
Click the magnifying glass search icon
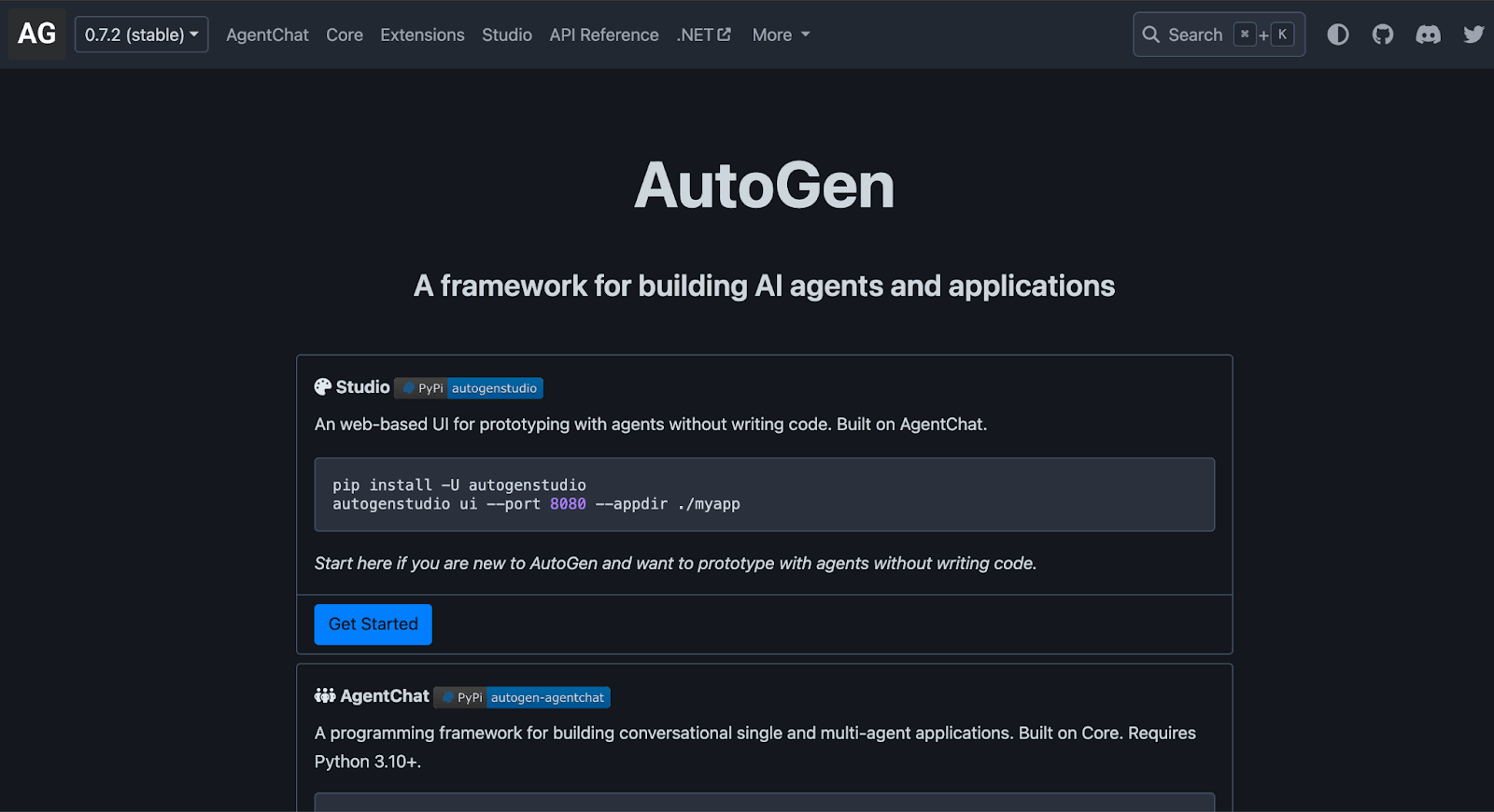(x=1151, y=35)
